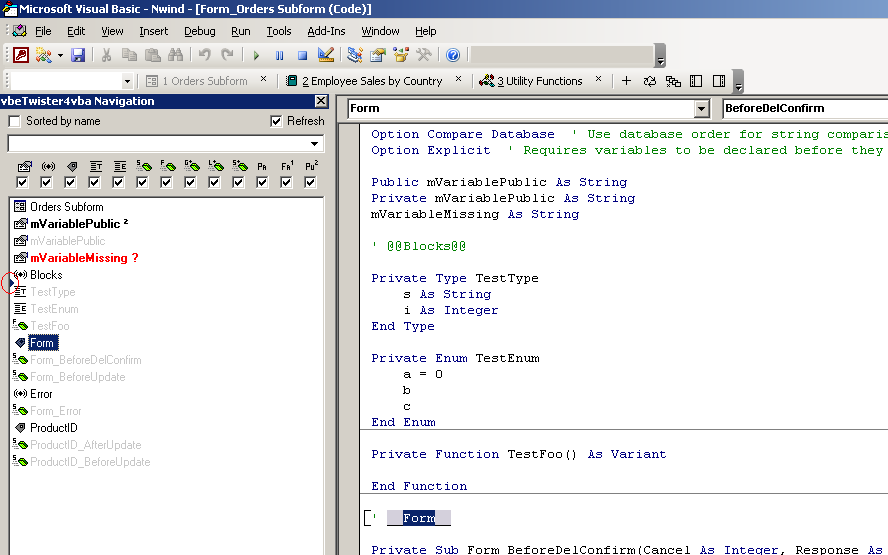888x555 pixels.
Task: Open the Add-Ins menu
Action: (326, 31)
